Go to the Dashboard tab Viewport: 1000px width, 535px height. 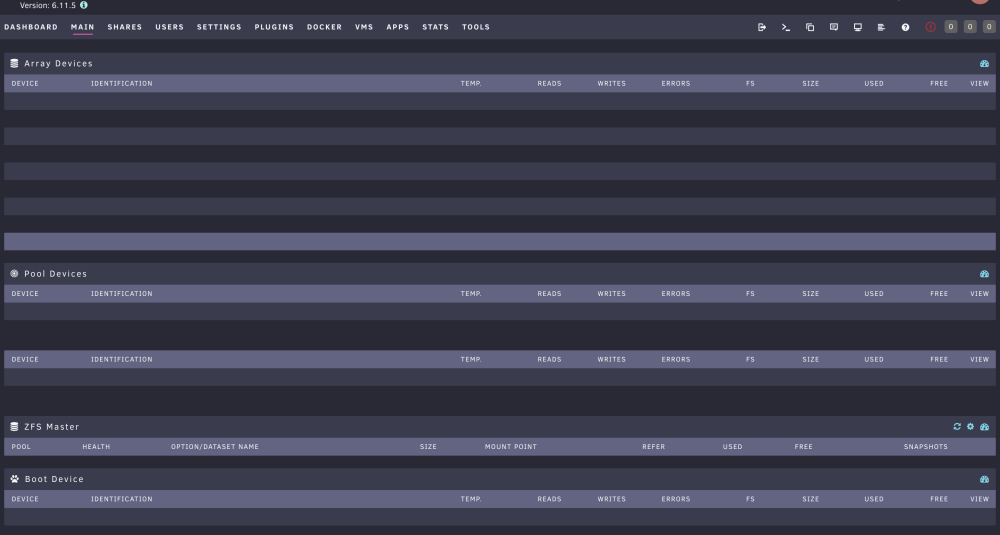pyautogui.click(x=31, y=27)
